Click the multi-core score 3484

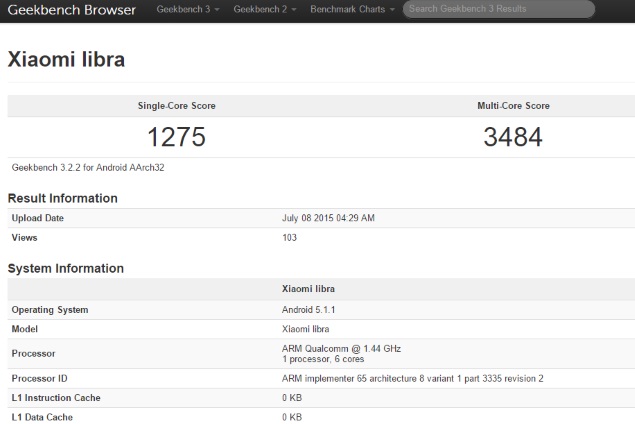pyautogui.click(x=512, y=137)
